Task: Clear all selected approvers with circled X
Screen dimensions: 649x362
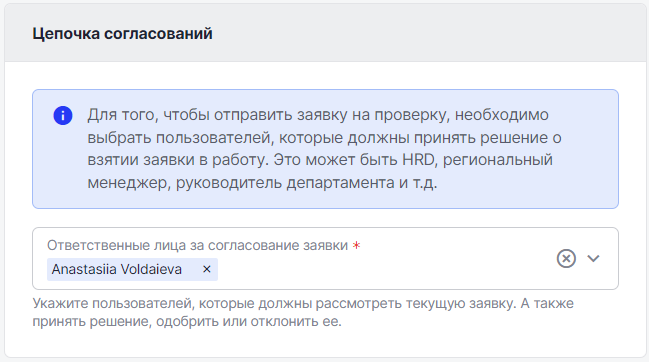Action: (566, 259)
